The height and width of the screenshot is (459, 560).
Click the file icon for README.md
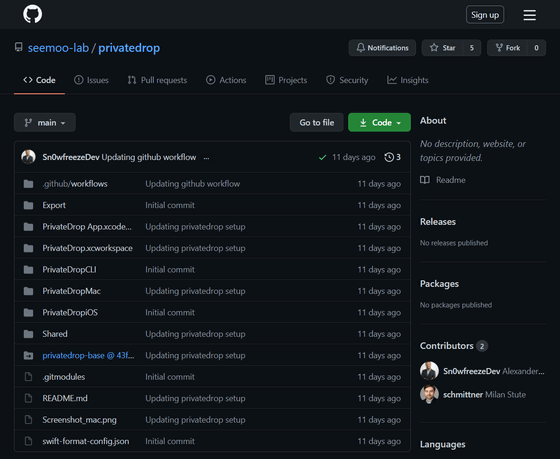click(x=28, y=398)
